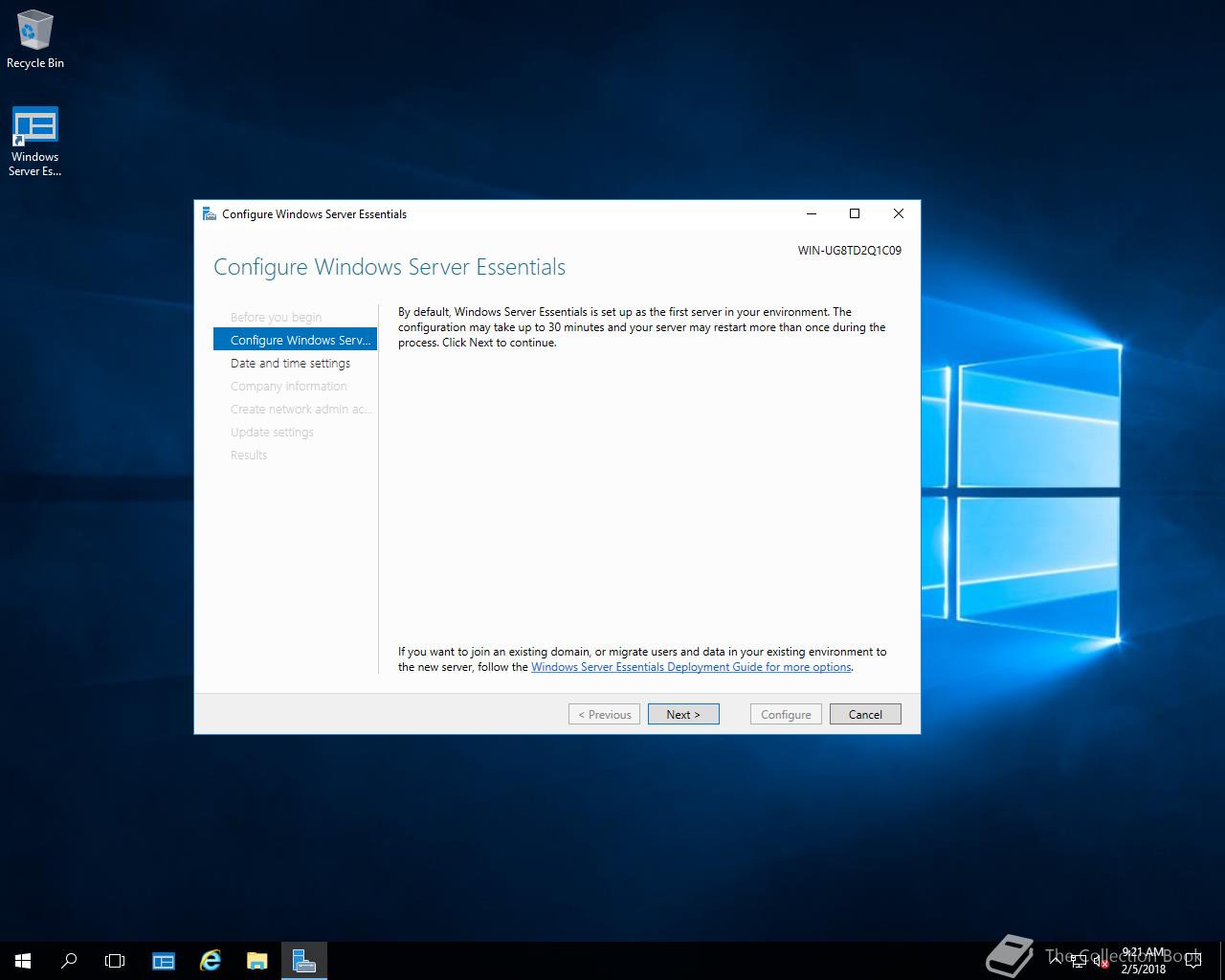Go to the Date and time settings step
The width and height of the screenshot is (1225, 980).
click(x=290, y=363)
